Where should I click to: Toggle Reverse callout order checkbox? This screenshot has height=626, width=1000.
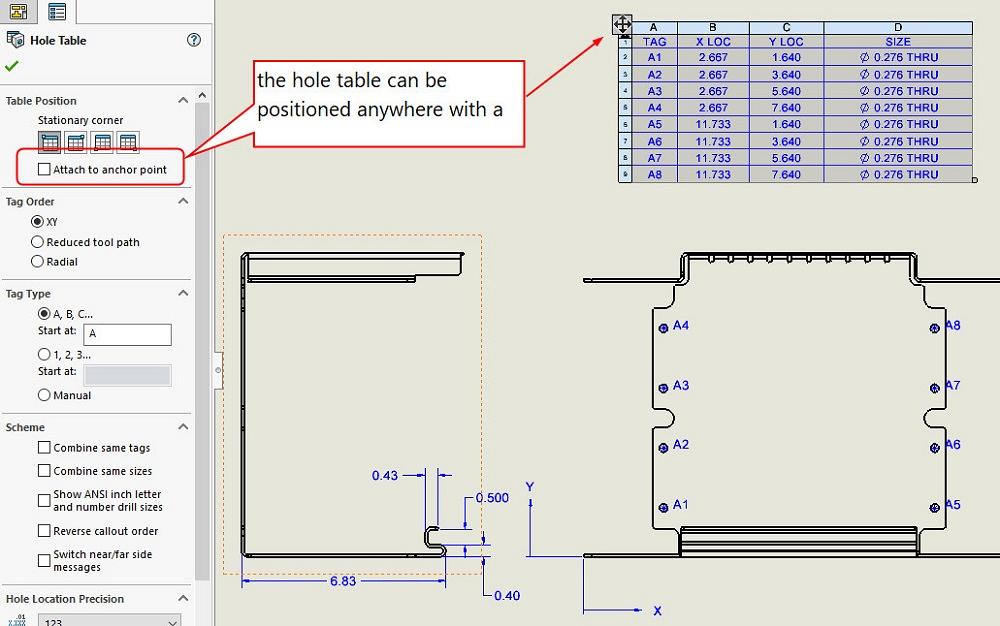click(44, 530)
